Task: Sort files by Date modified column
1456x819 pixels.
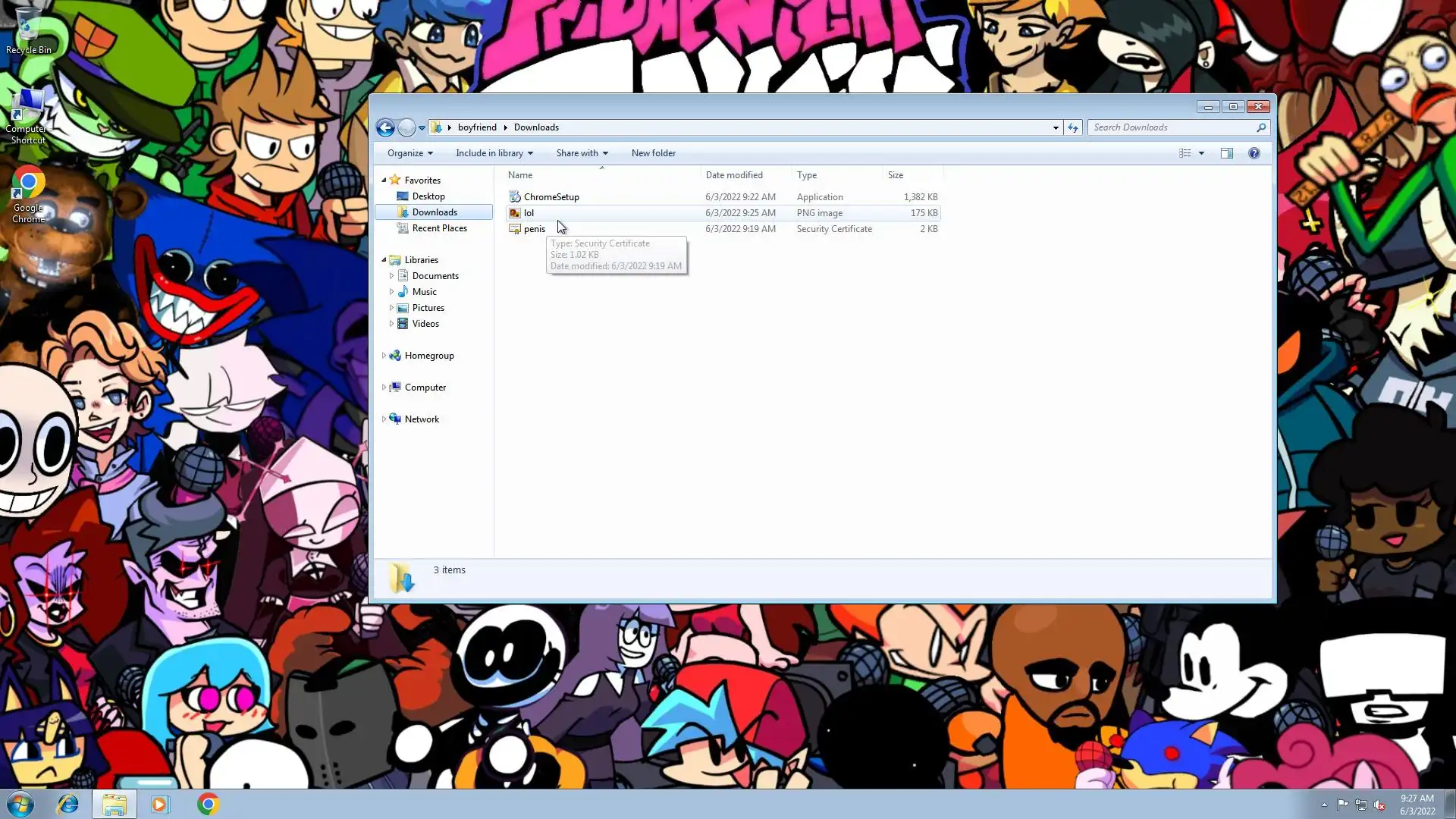Action: (734, 175)
